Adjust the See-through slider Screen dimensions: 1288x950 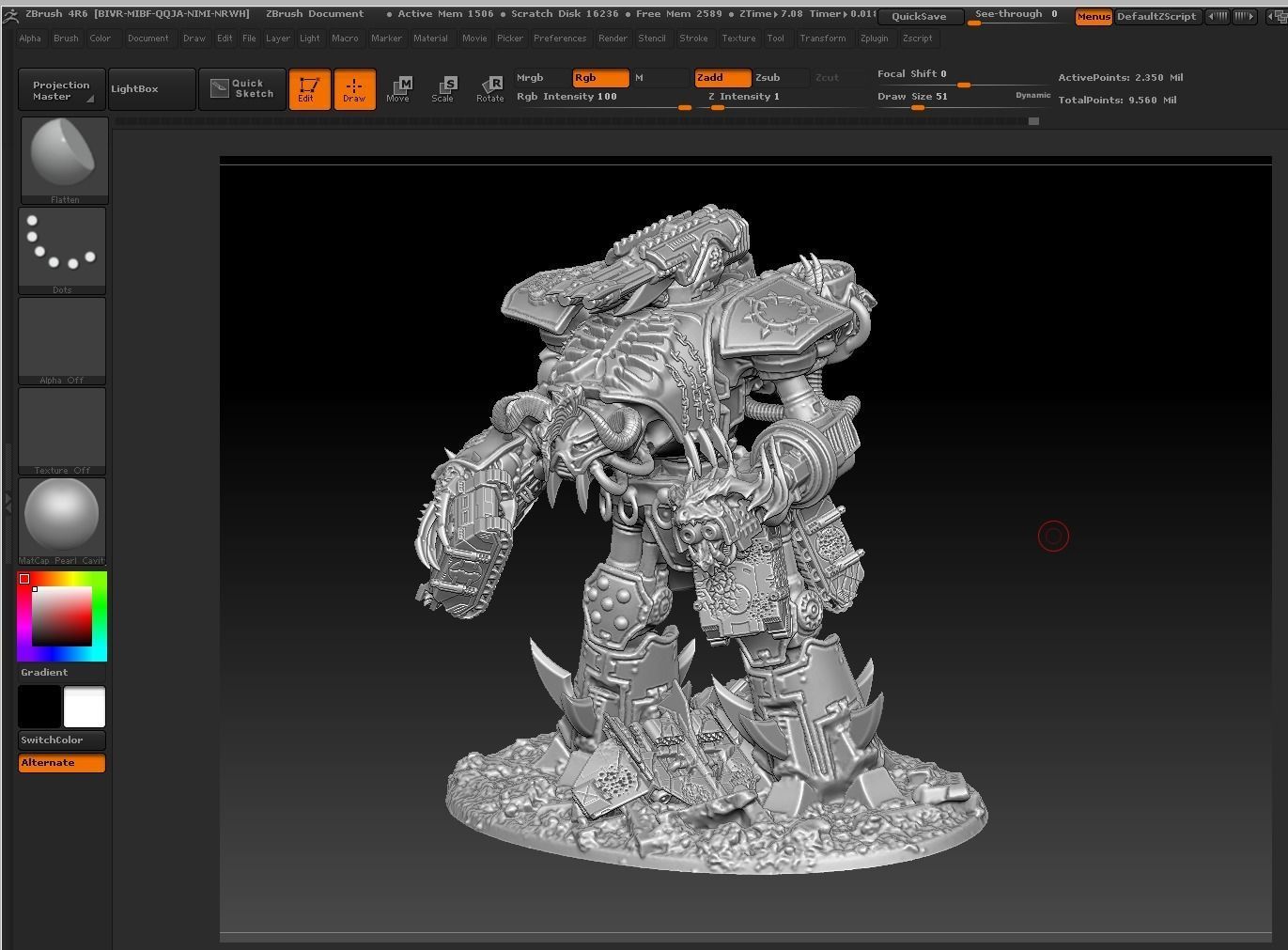coord(1018,16)
